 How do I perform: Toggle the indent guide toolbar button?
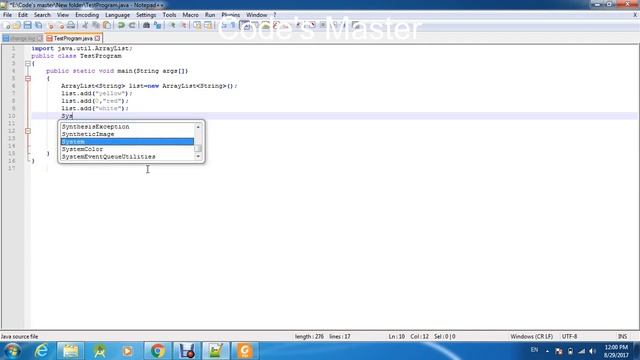245,25
